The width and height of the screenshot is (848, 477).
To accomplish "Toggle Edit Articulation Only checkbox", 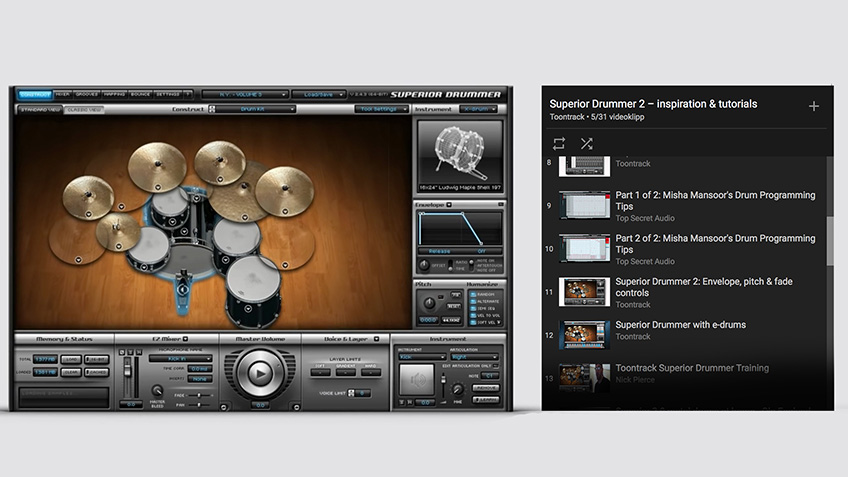I will pos(495,366).
